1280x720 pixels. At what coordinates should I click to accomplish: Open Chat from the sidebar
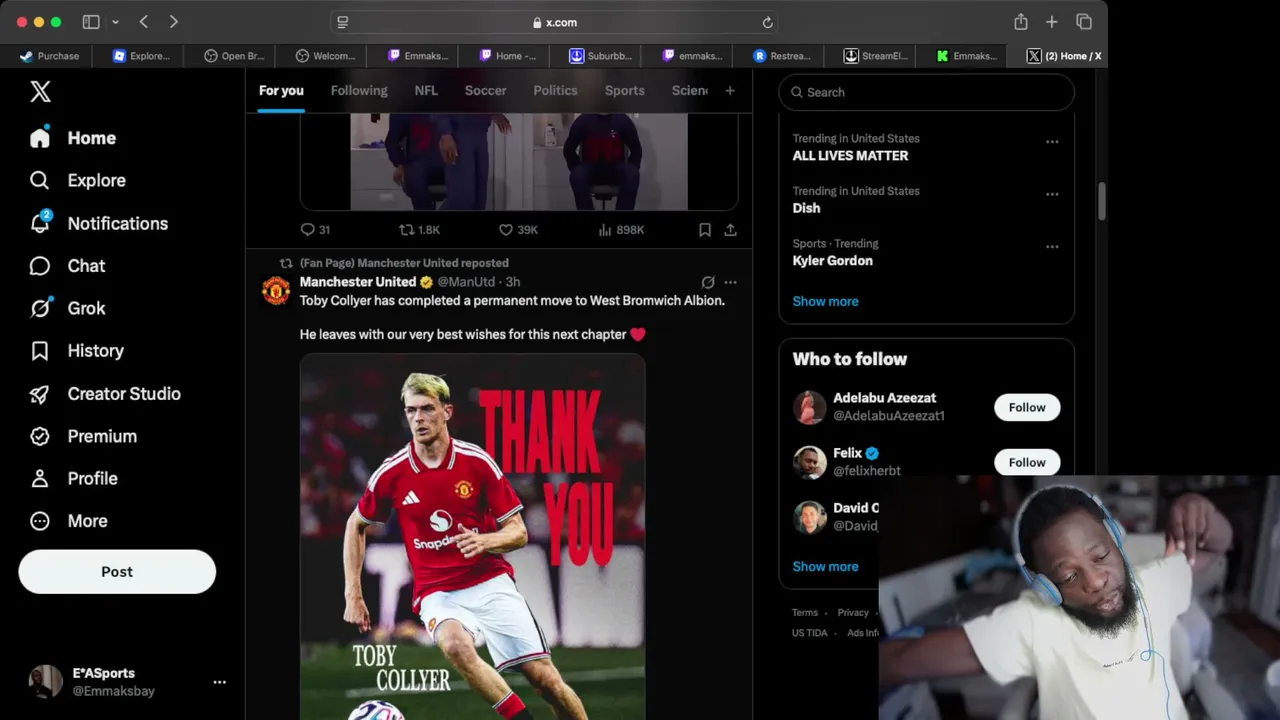click(67, 266)
